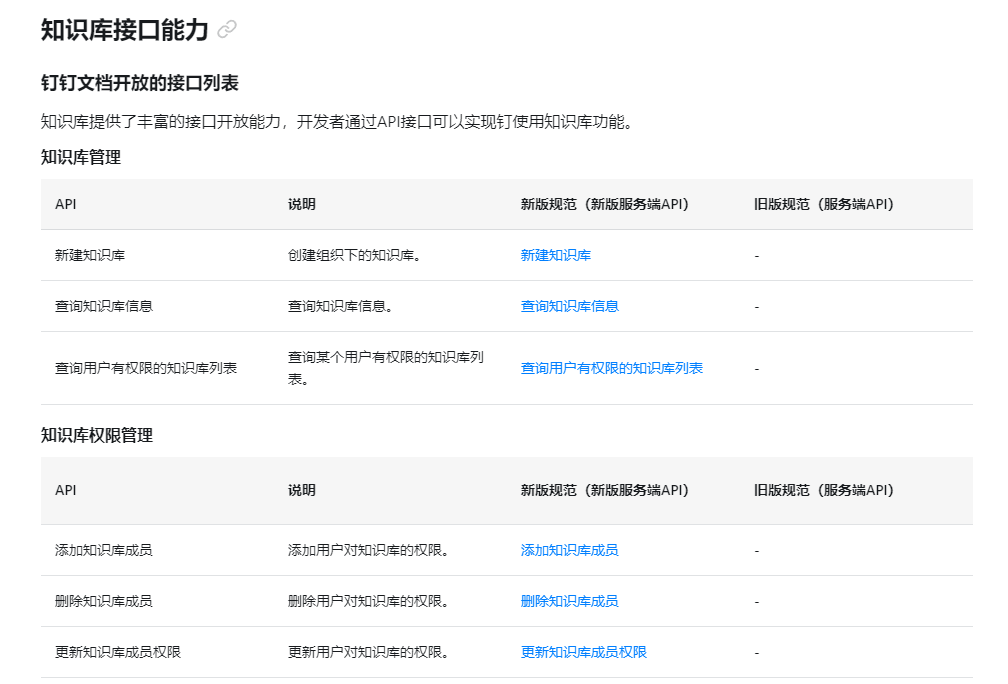This screenshot has width=1008, height=684.
Task: Click 新版规范 header in 知识库管理 table
Action: click(605, 204)
